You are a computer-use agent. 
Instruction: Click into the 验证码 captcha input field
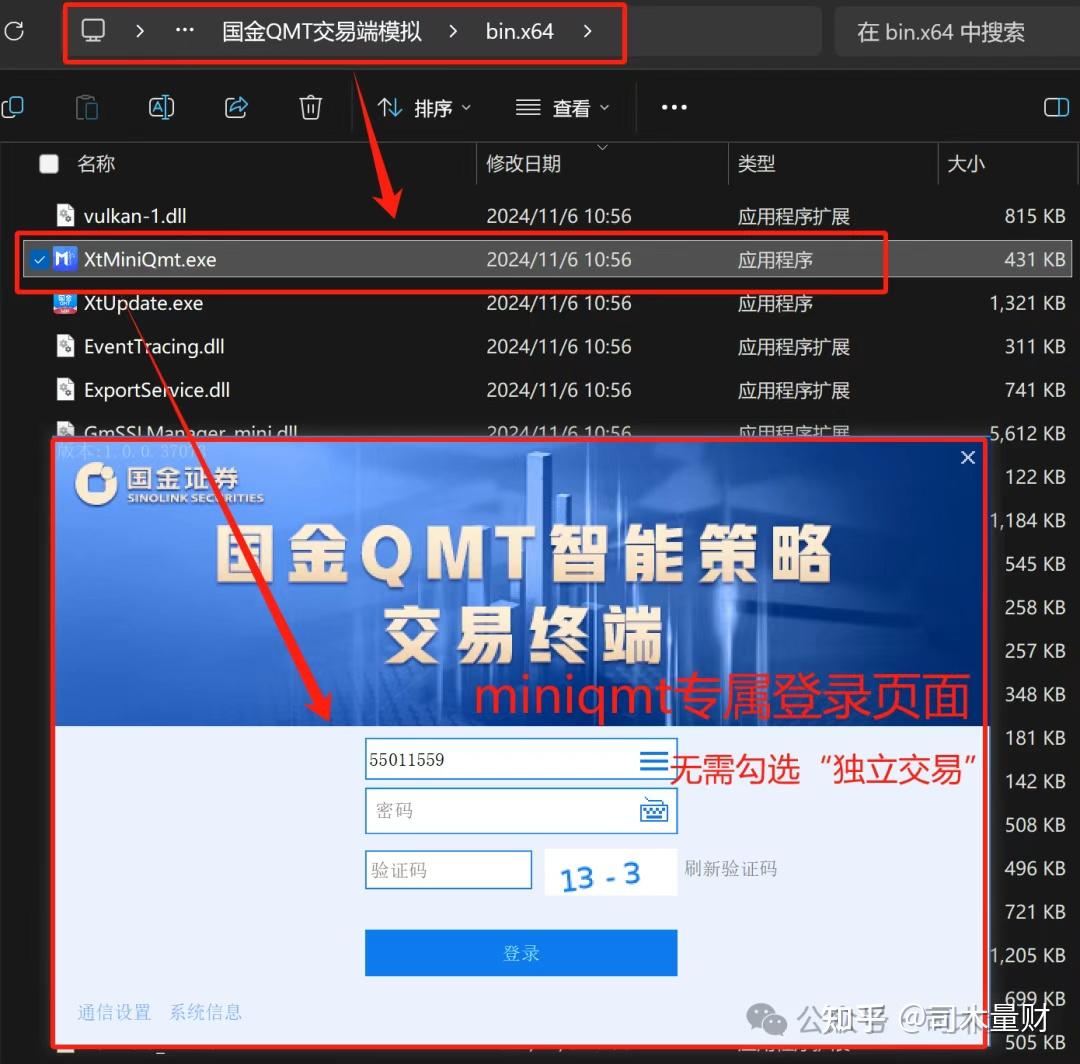coord(448,869)
